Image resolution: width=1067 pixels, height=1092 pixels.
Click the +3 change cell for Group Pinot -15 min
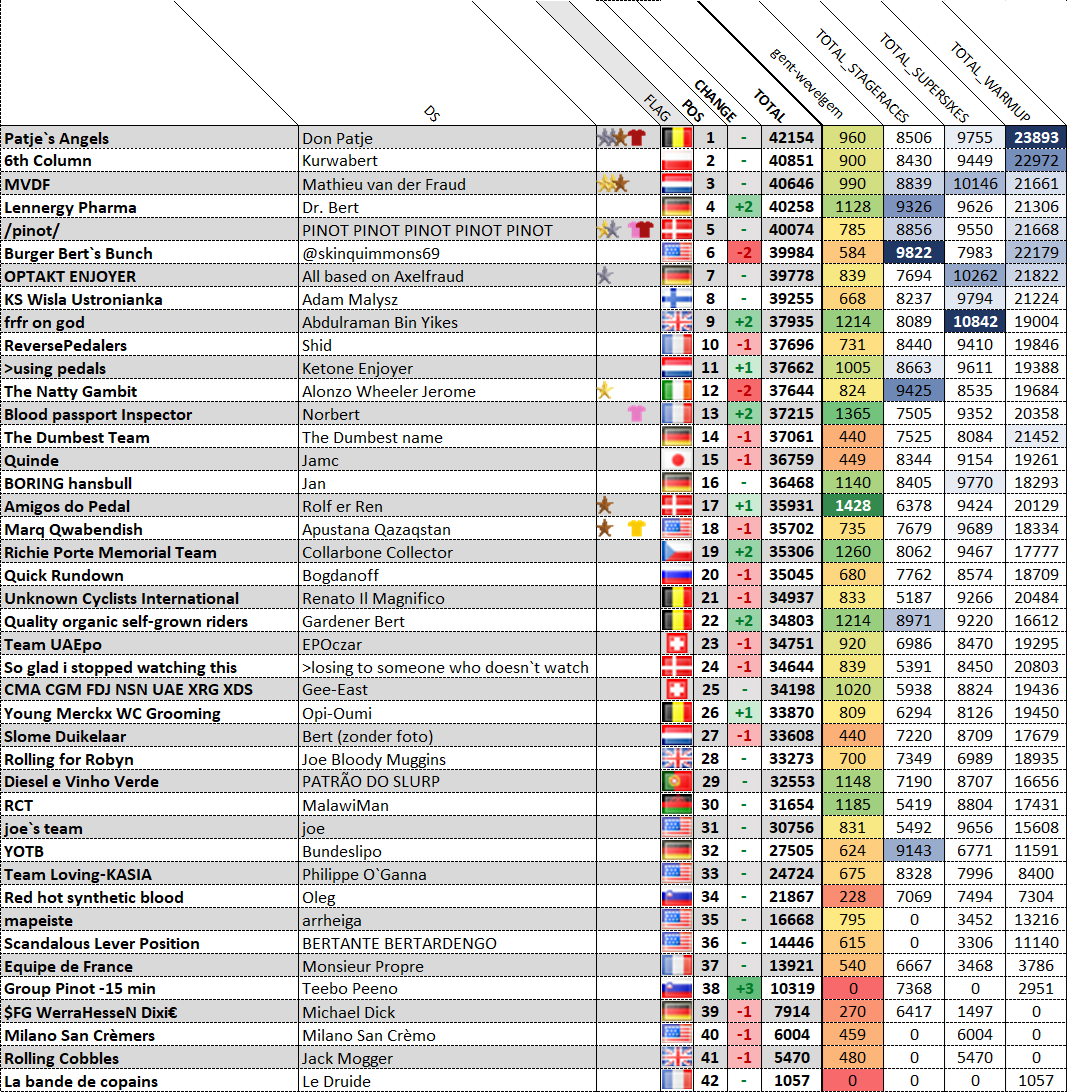(x=744, y=988)
